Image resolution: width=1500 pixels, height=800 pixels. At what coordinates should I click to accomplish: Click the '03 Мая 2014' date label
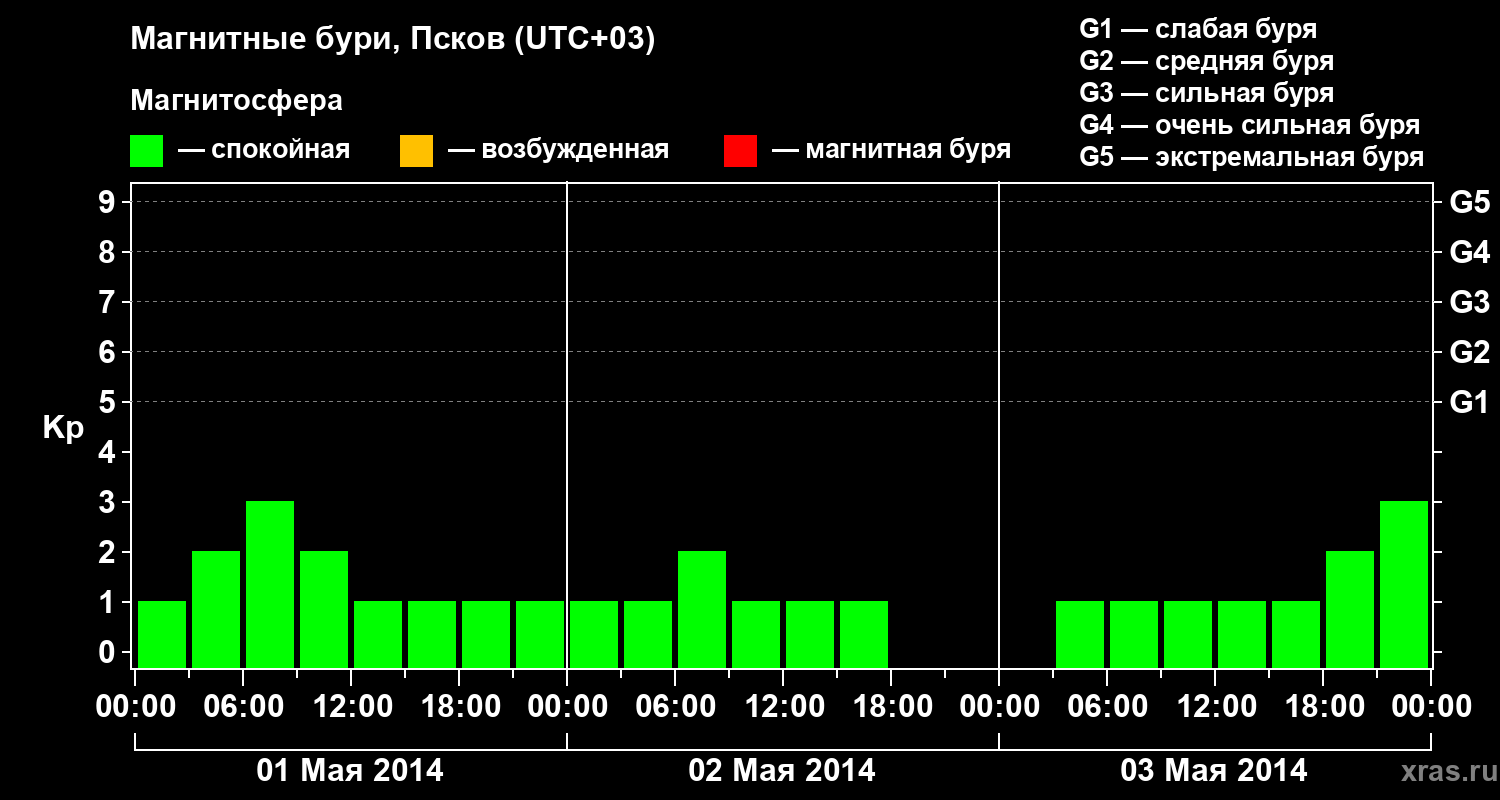click(1214, 771)
